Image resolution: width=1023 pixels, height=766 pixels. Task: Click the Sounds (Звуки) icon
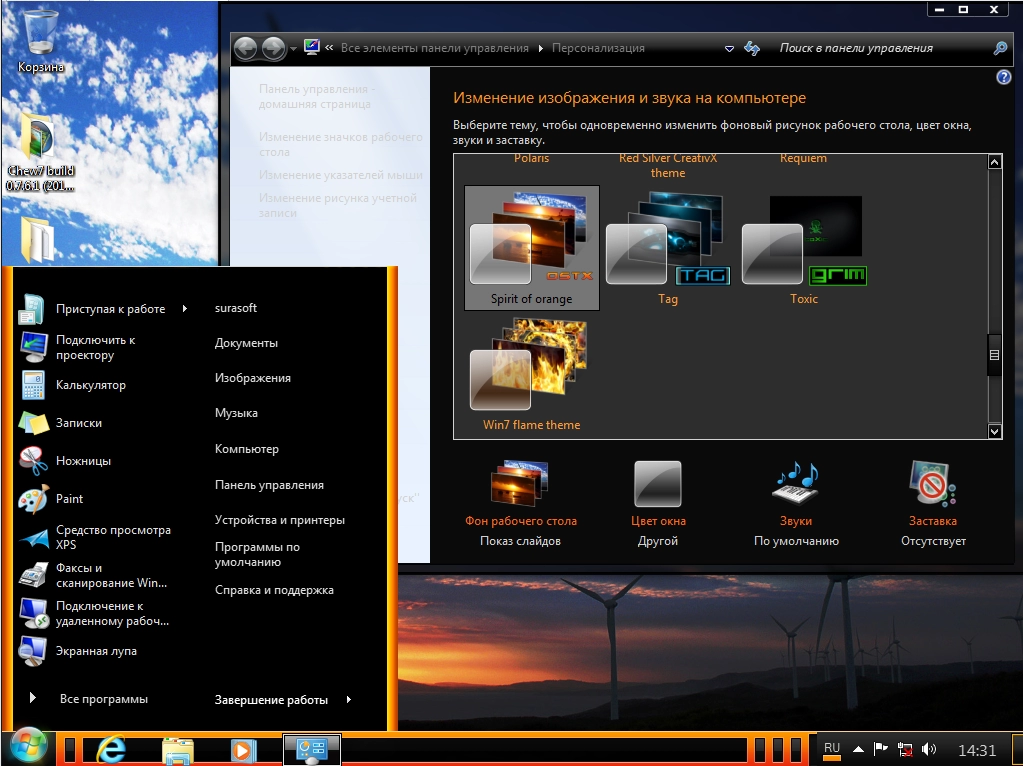795,486
